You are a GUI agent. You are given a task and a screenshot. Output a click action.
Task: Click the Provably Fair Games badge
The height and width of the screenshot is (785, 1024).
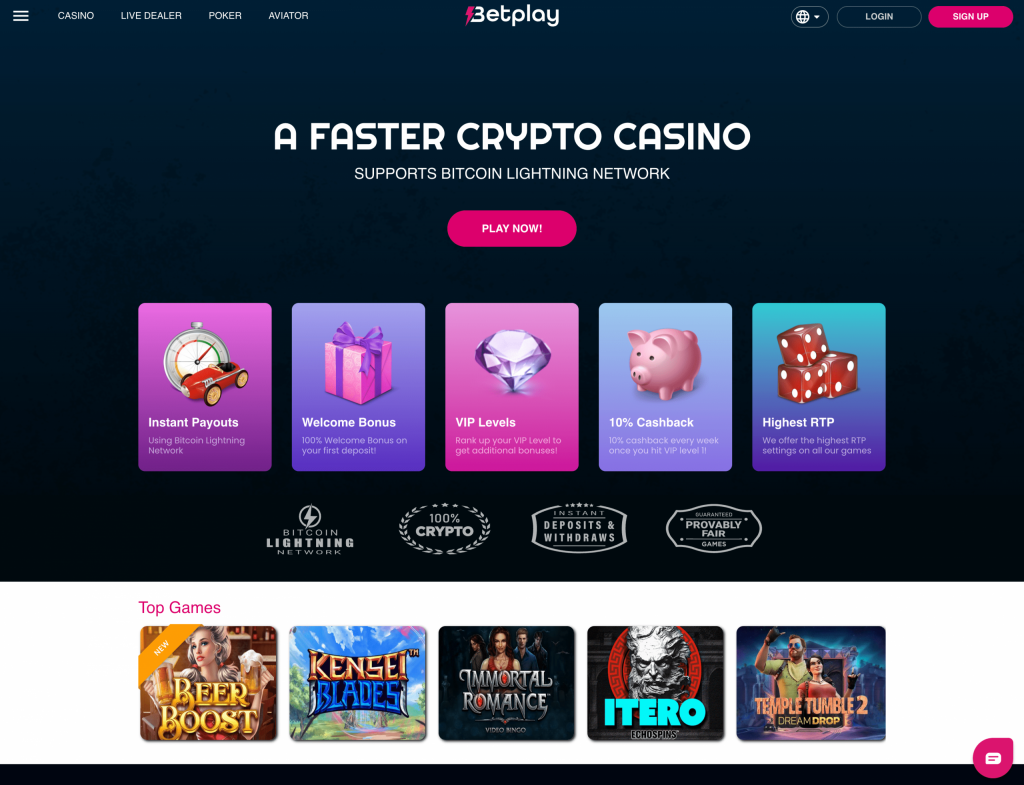pos(714,528)
